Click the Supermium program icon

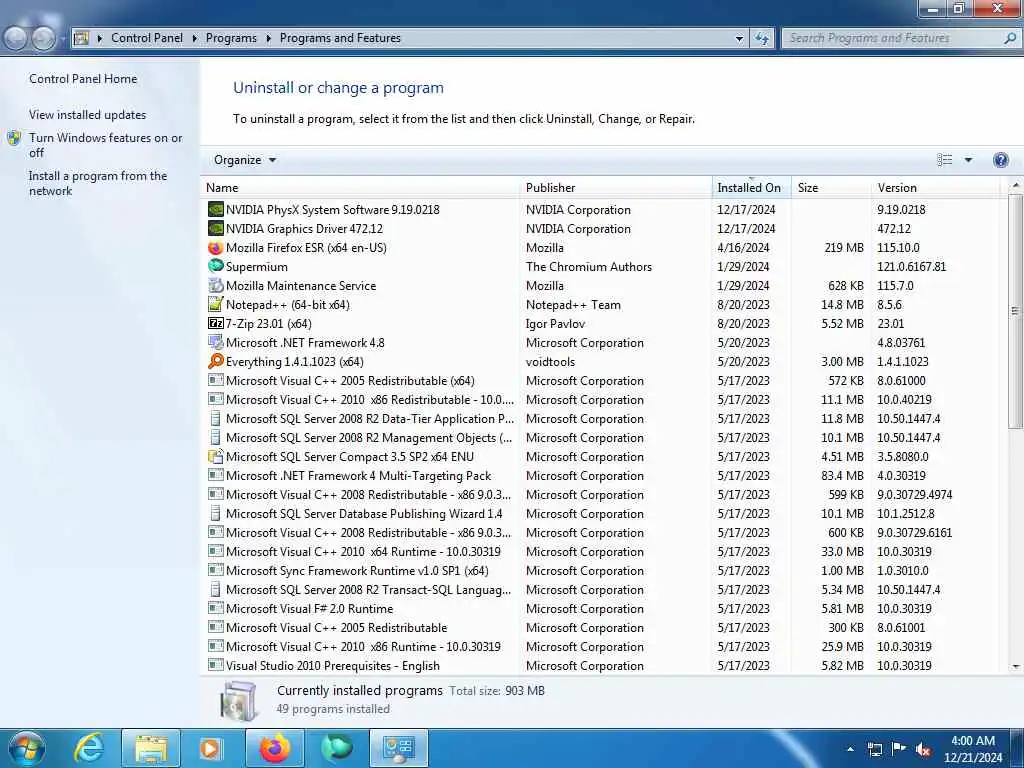[216, 266]
